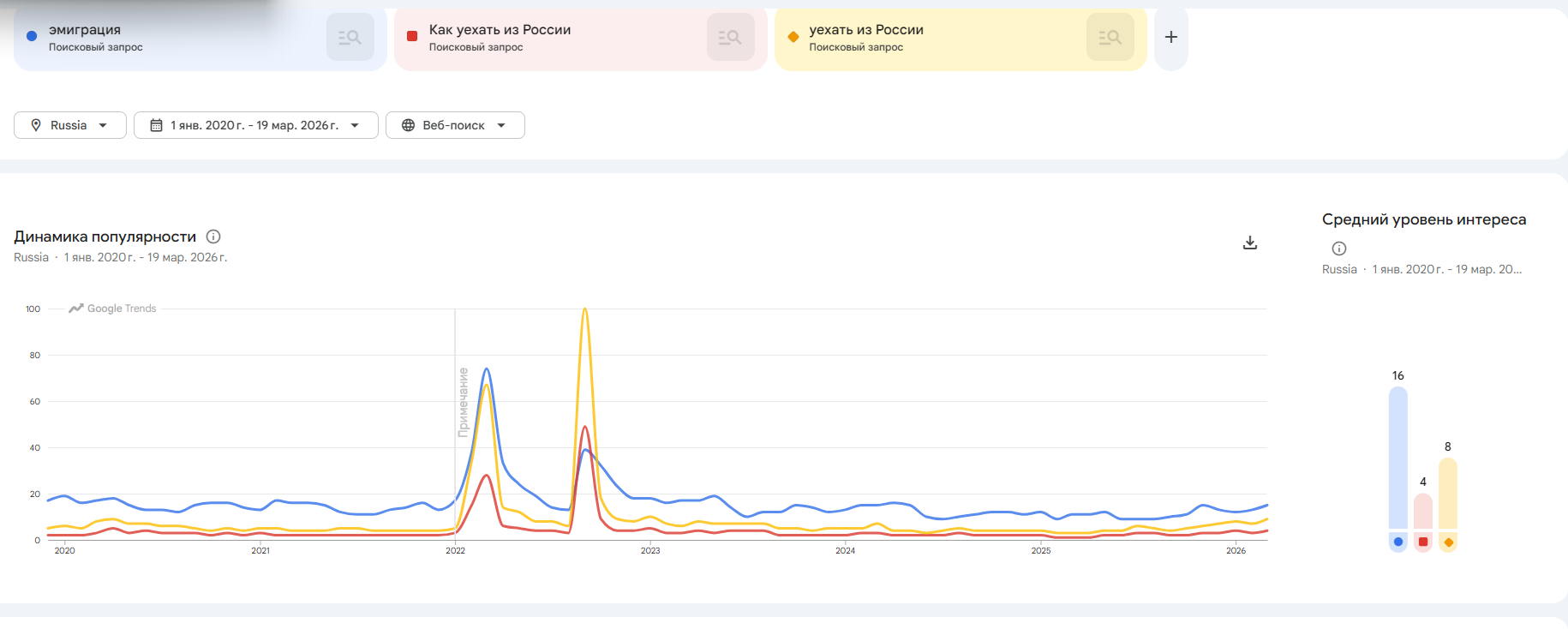
Task: Click explore icon on yellow уехать из России
Action: (1110, 37)
